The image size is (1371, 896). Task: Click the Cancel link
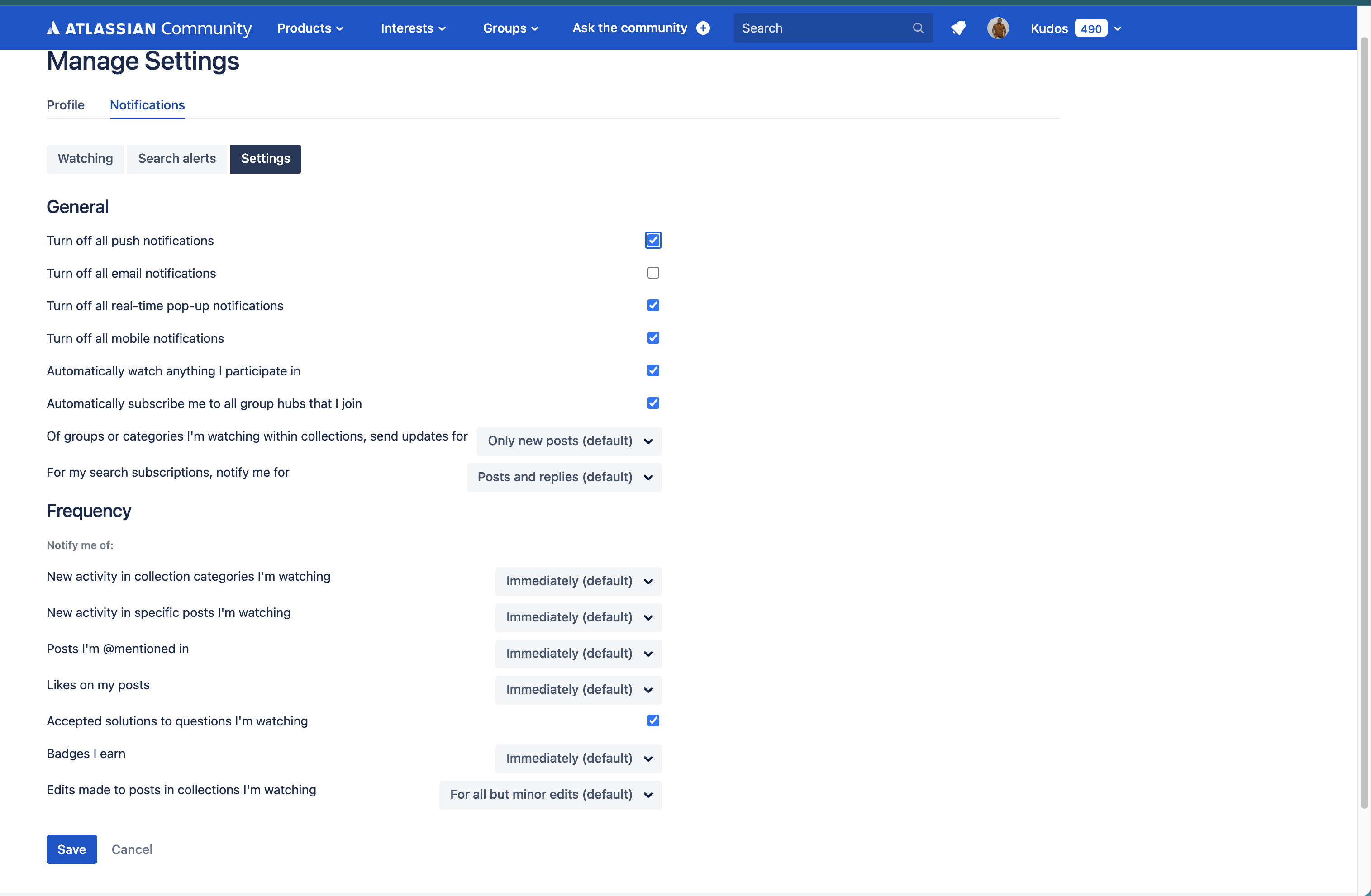pos(132,849)
